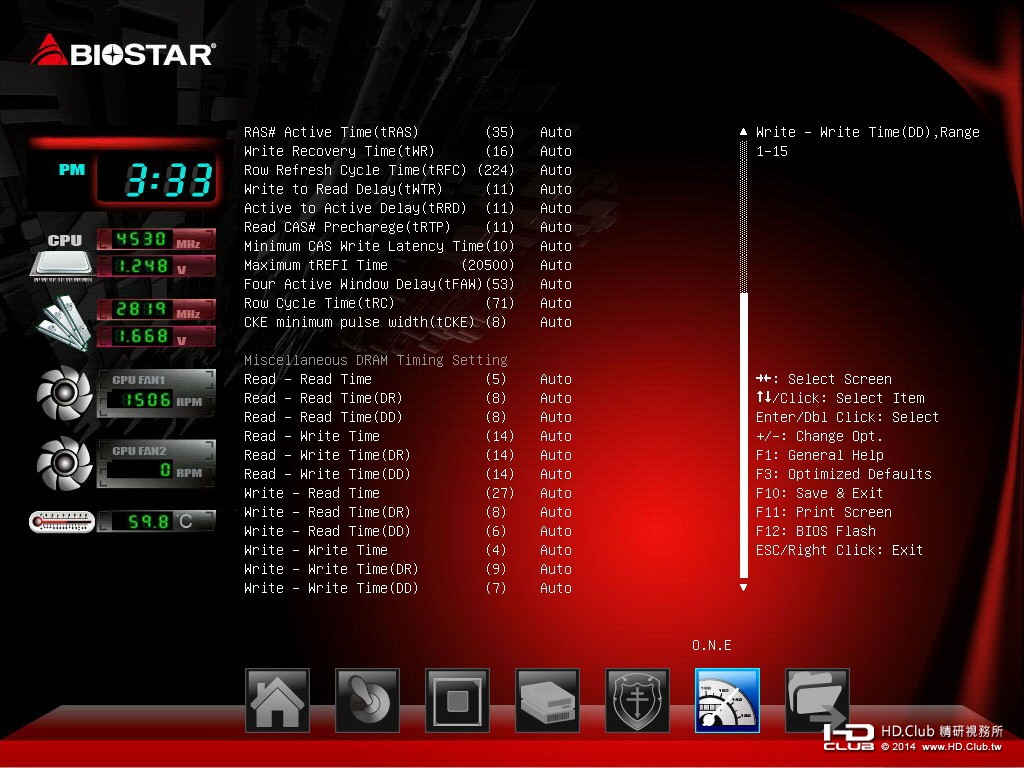The height and width of the screenshot is (768, 1024).
Task: Click the BIOSTAR logo
Action: [x=123, y=52]
